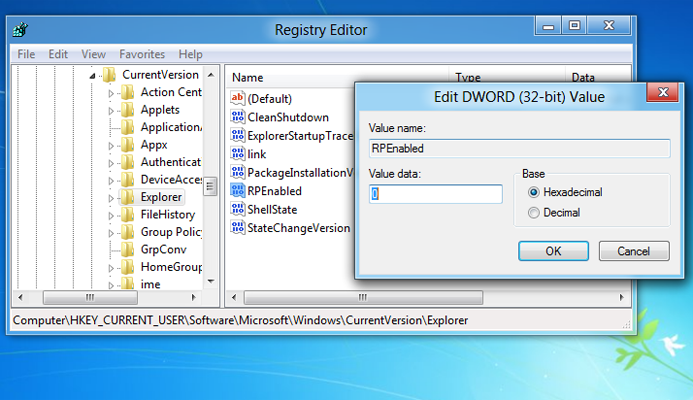Open the Edit menu
Viewport: 693px width, 400px height.
pyautogui.click(x=58, y=54)
